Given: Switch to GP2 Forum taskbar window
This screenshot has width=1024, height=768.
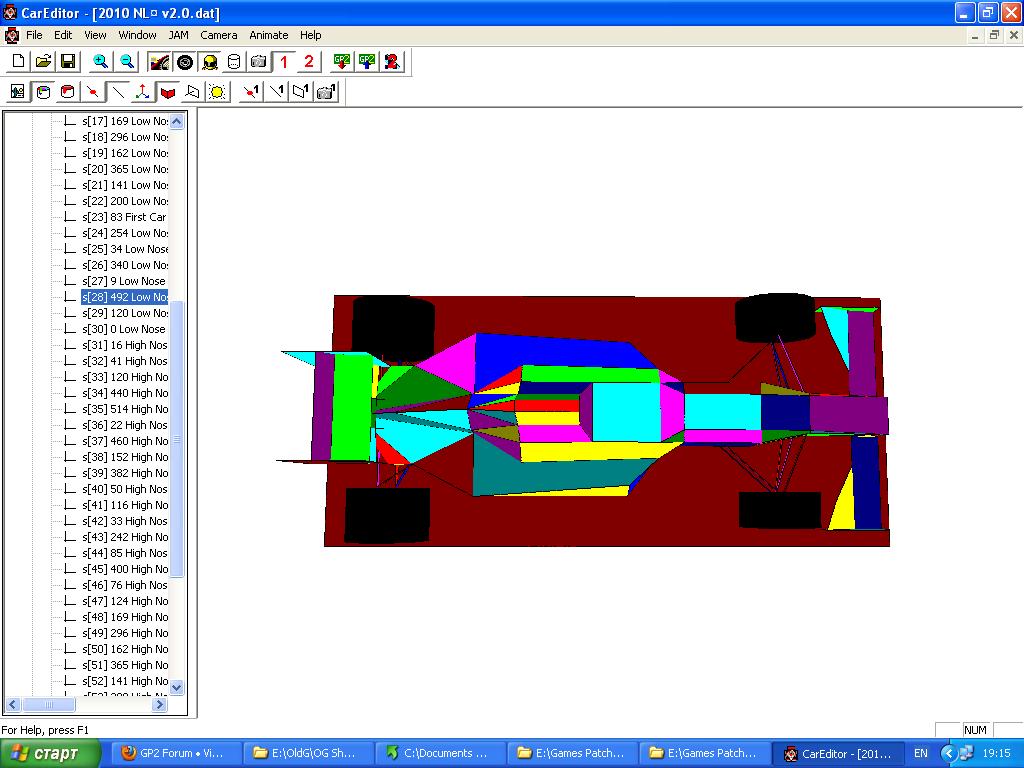Looking at the screenshot, I should click(175, 753).
